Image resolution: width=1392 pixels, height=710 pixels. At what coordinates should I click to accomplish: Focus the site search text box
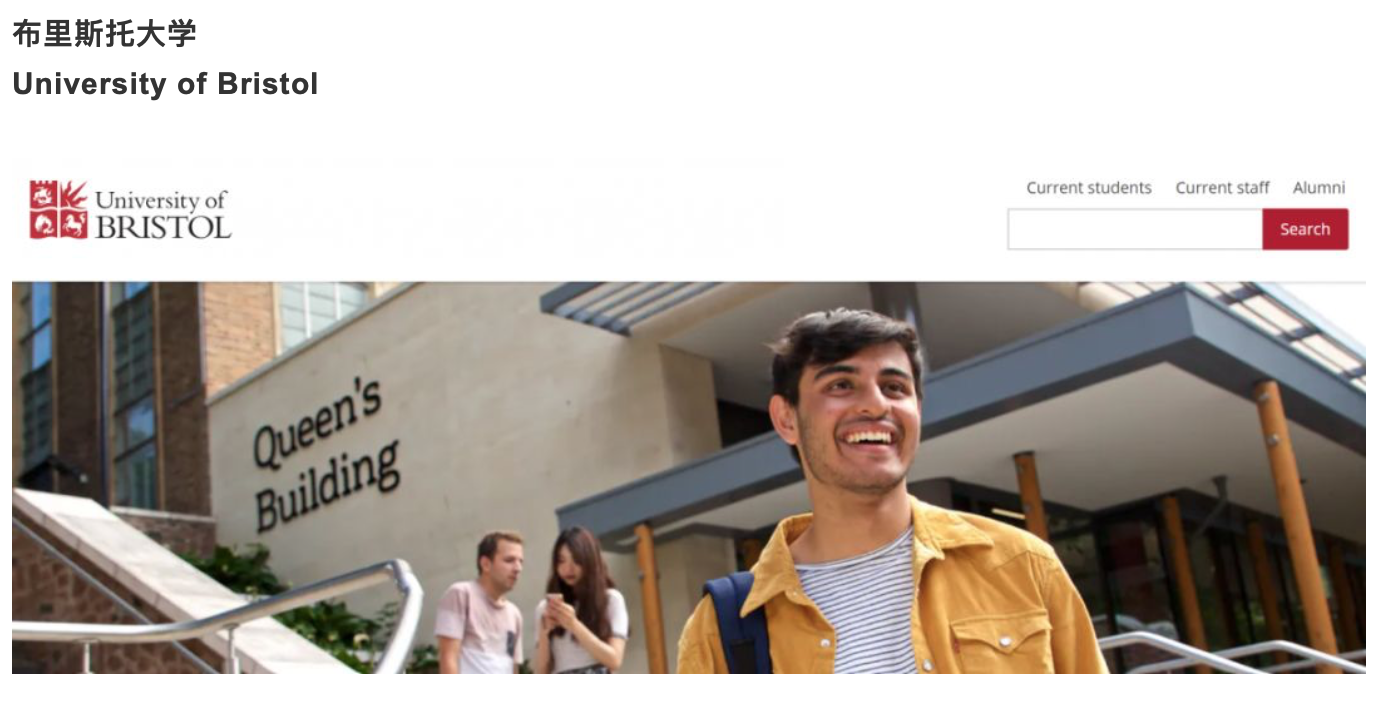point(1135,229)
